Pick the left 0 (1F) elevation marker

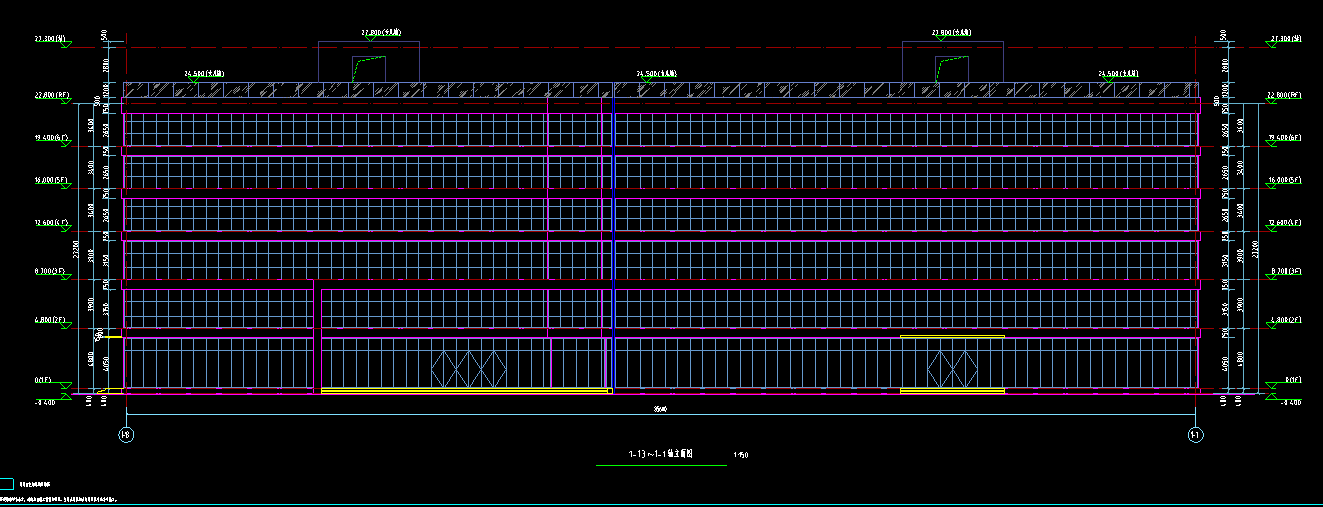44,381
